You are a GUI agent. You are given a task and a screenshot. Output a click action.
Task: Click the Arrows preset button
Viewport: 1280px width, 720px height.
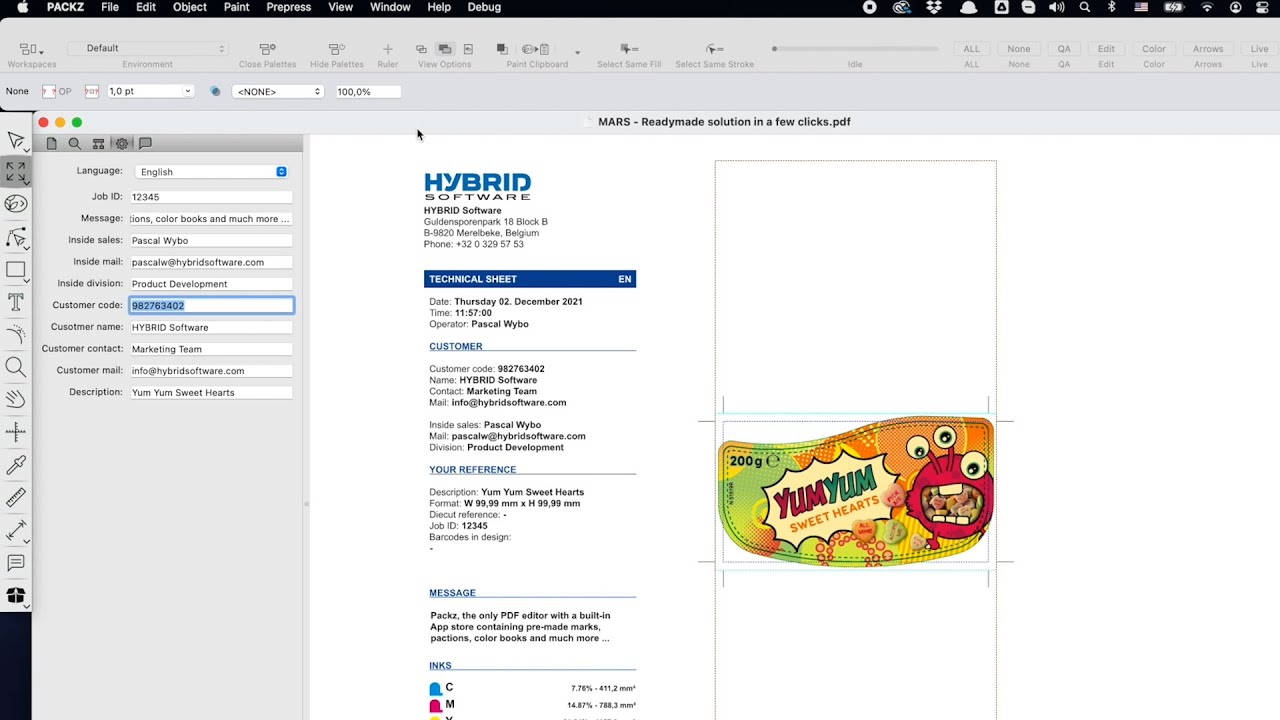pos(1208,49)
